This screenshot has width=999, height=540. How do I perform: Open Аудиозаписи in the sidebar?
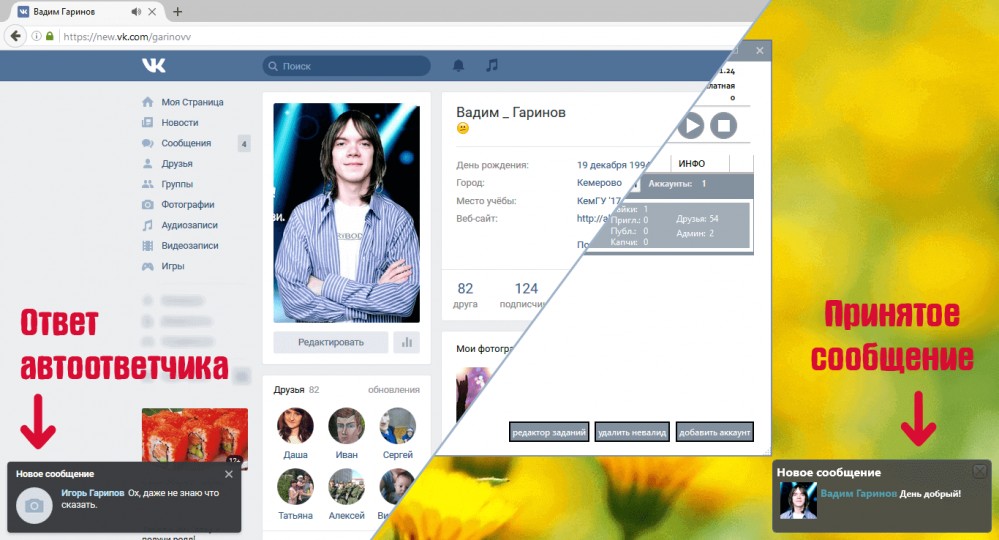(x=189, y=225)
